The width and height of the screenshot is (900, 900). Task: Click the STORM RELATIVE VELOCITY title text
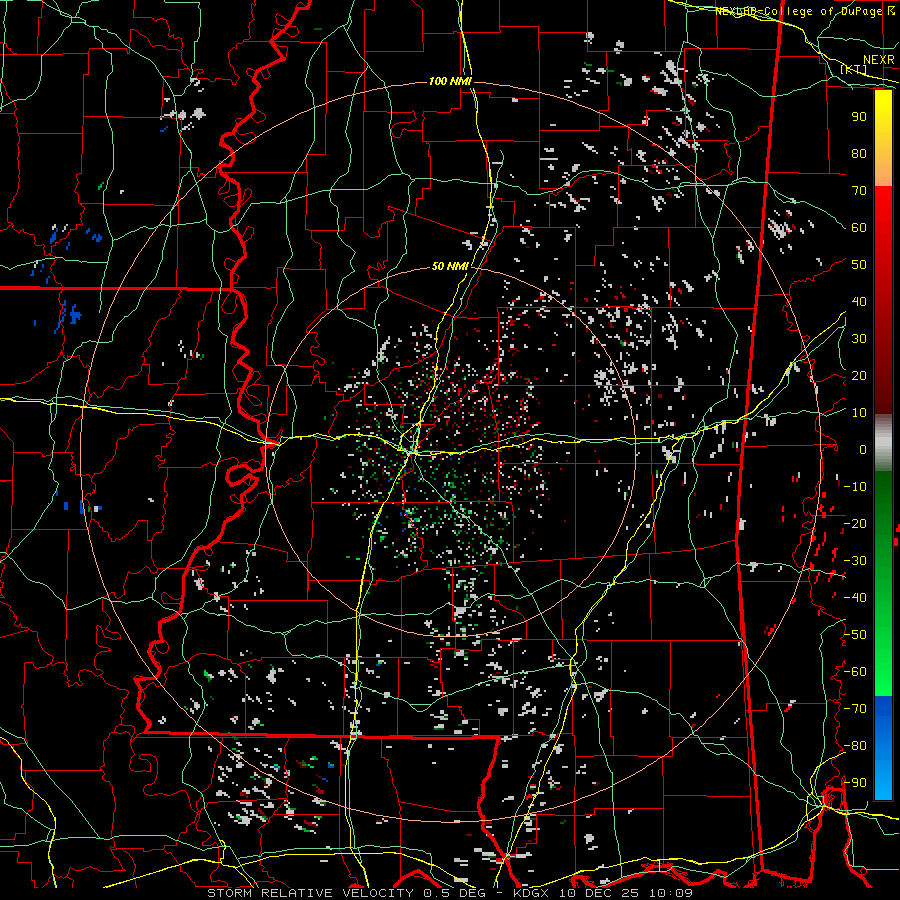pos(310,893)
